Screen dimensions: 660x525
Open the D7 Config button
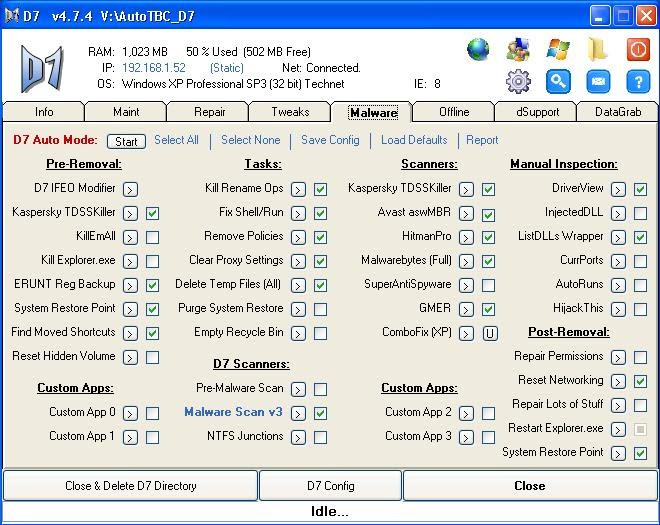[330, 486]
